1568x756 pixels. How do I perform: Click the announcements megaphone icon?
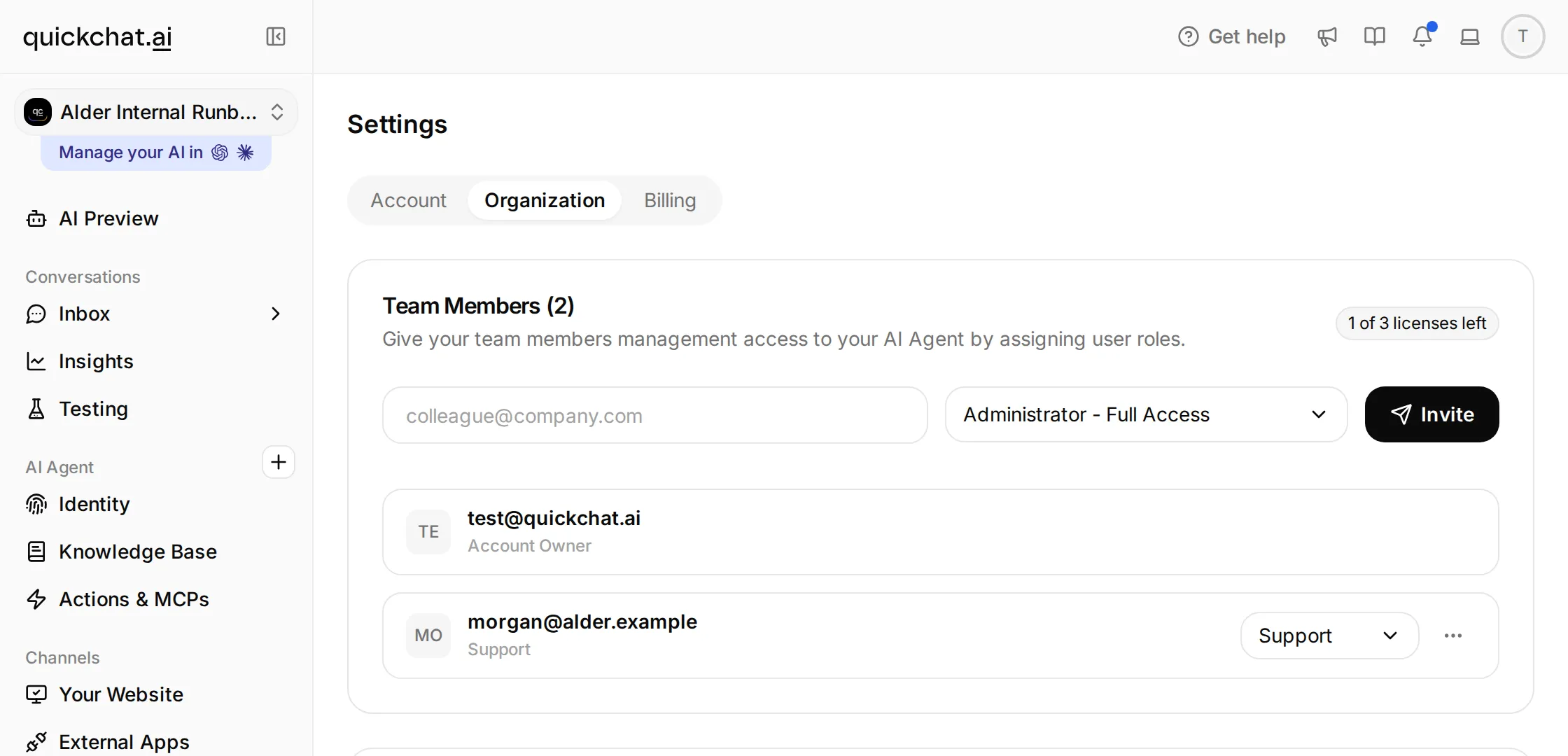[x=1327, y=36]
